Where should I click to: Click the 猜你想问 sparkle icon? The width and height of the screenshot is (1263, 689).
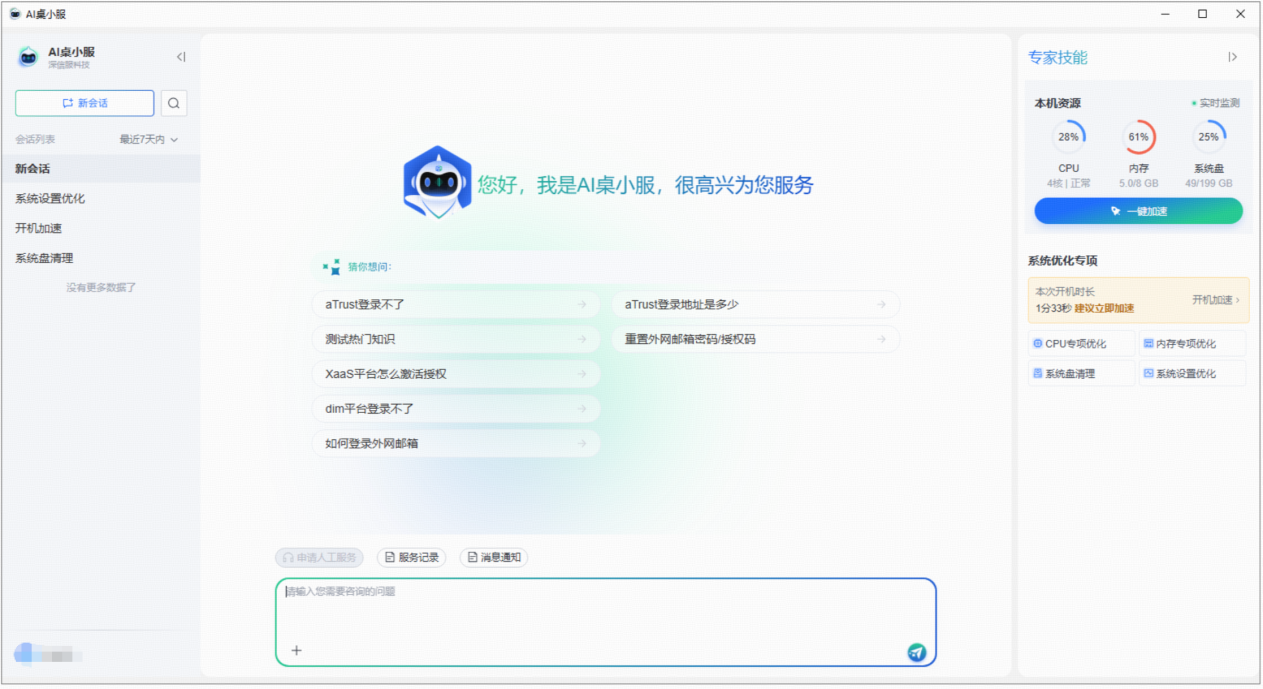click(331, 267)
